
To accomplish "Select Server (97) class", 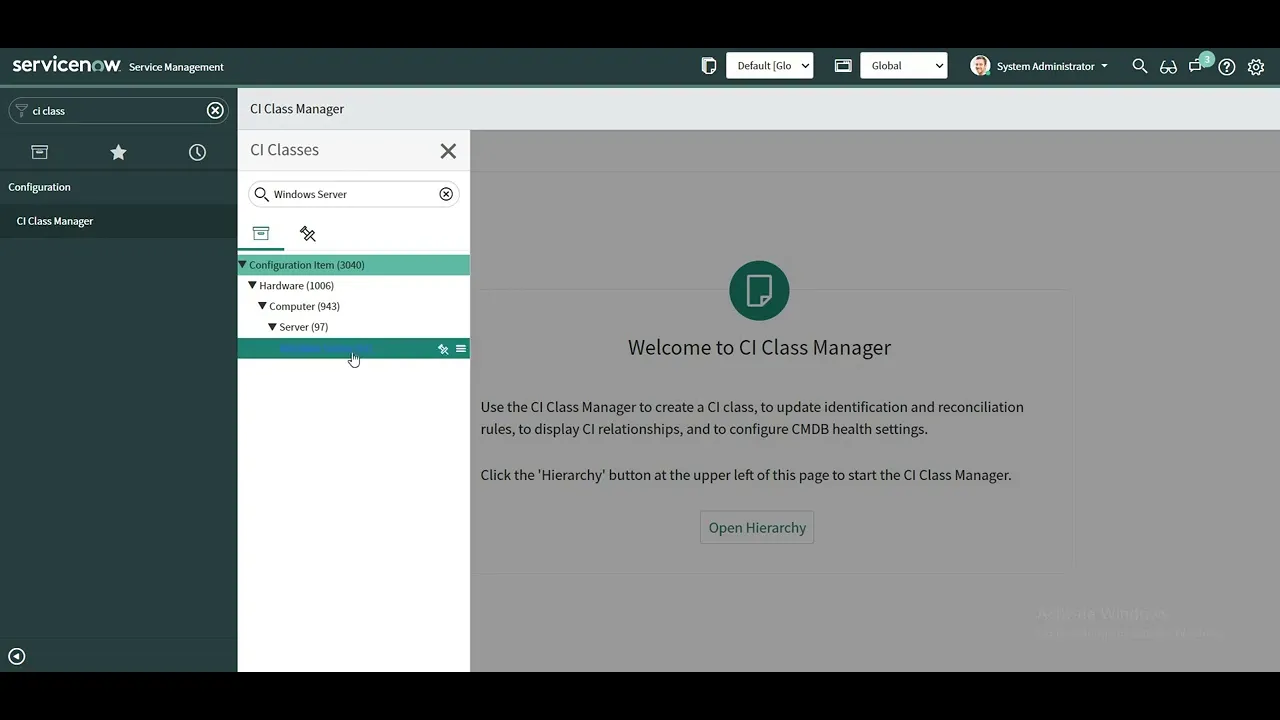I will click(304, 327).
